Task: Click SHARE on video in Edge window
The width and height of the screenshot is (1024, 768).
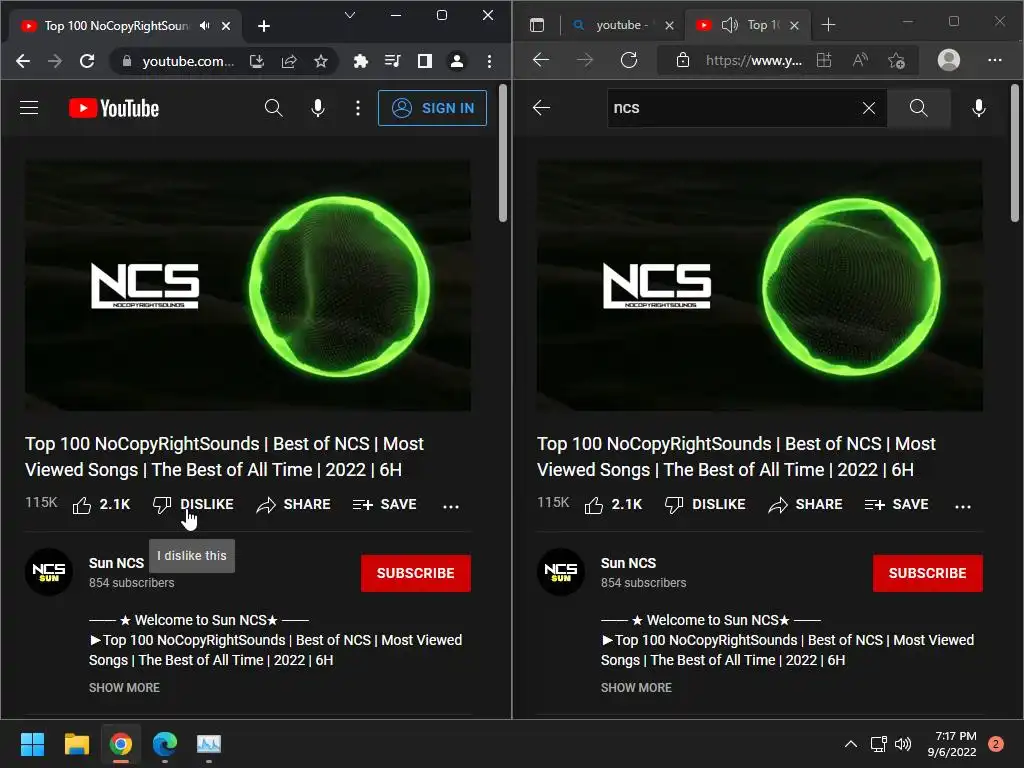Action: [x=805, y=505]
